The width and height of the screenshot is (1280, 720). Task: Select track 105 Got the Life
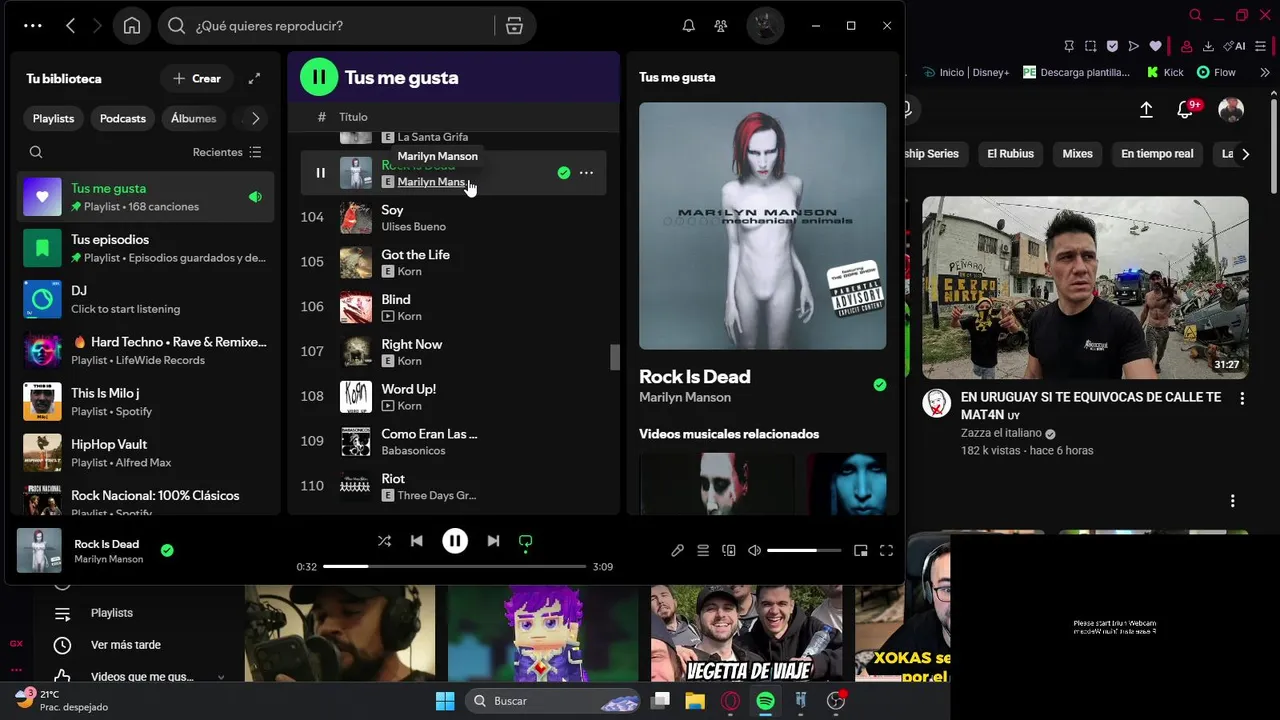point(453,262)
